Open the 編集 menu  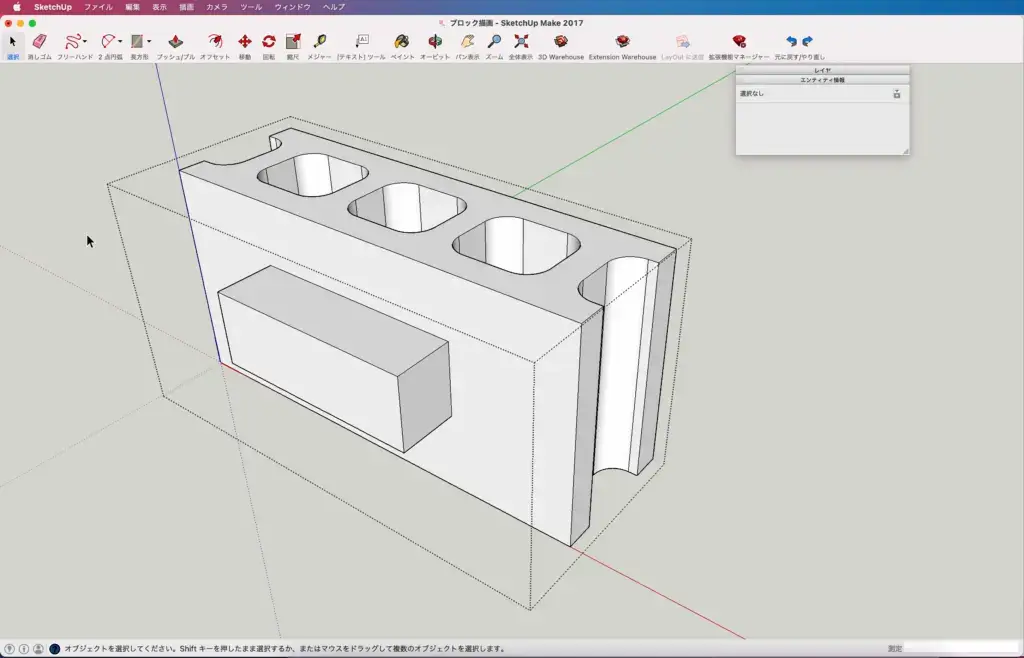133,7
